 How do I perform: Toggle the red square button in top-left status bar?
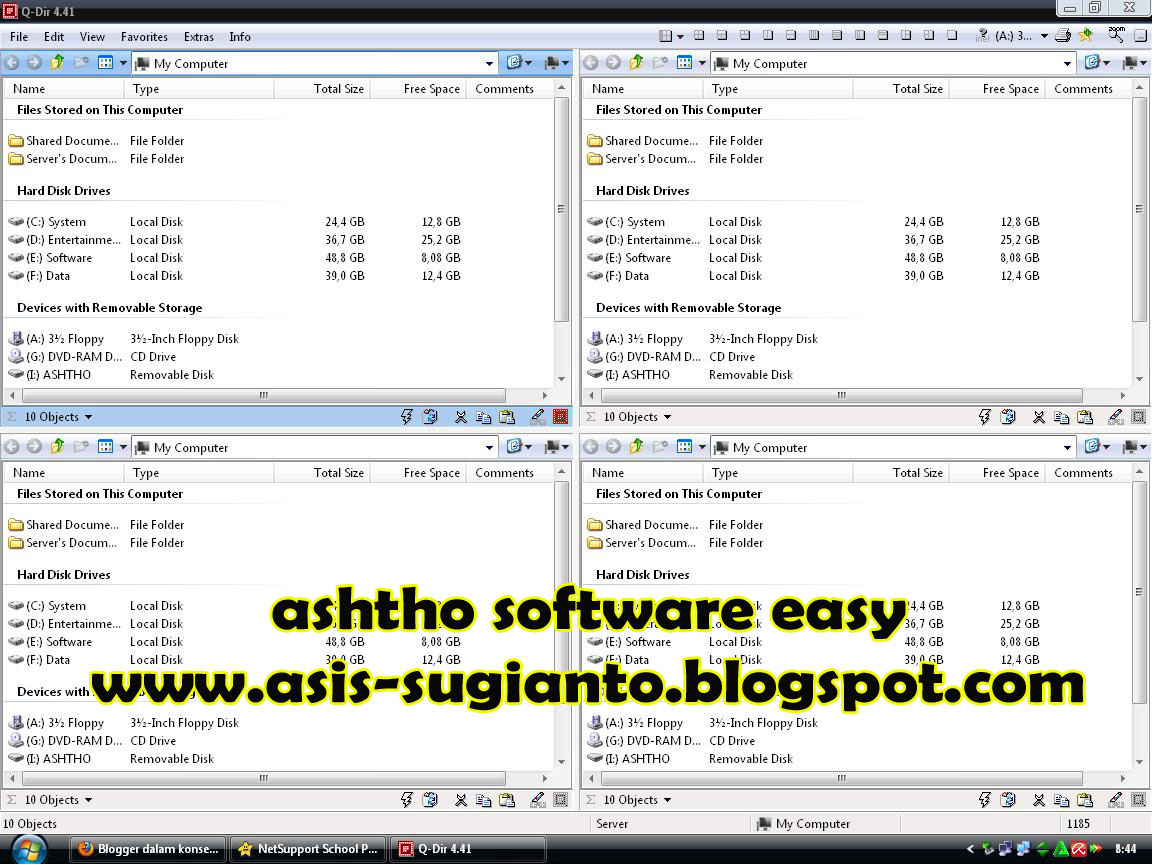(561, 417)
